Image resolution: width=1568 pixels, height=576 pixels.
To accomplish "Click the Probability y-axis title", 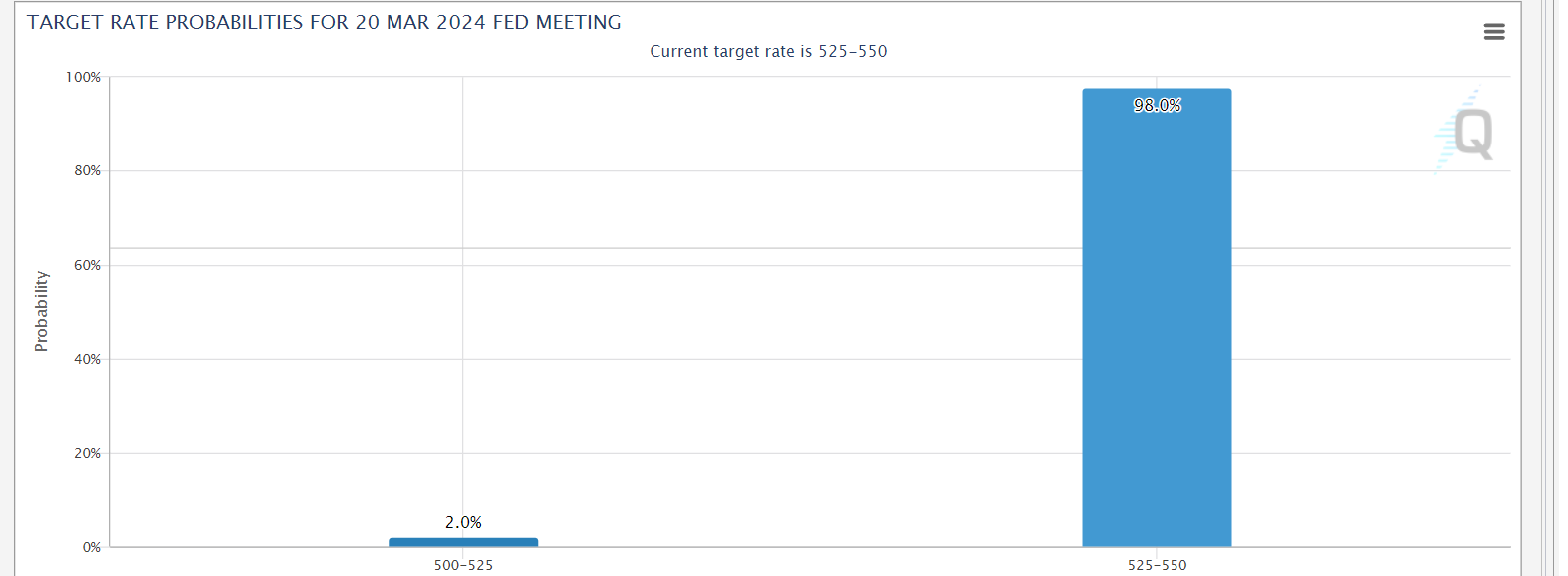I will pyautogui.click(x=41, y=311).
